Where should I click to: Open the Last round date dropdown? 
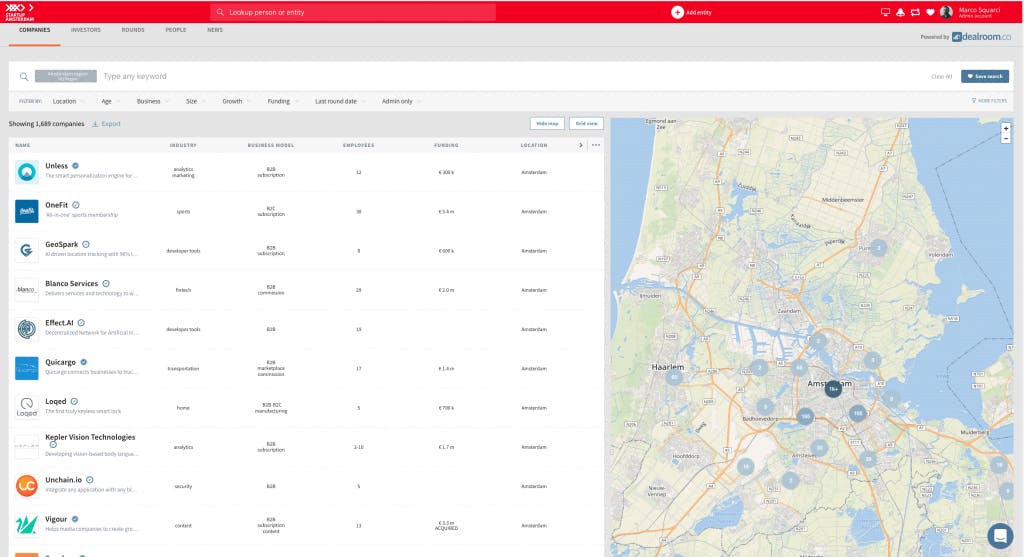tap(340, 101)
